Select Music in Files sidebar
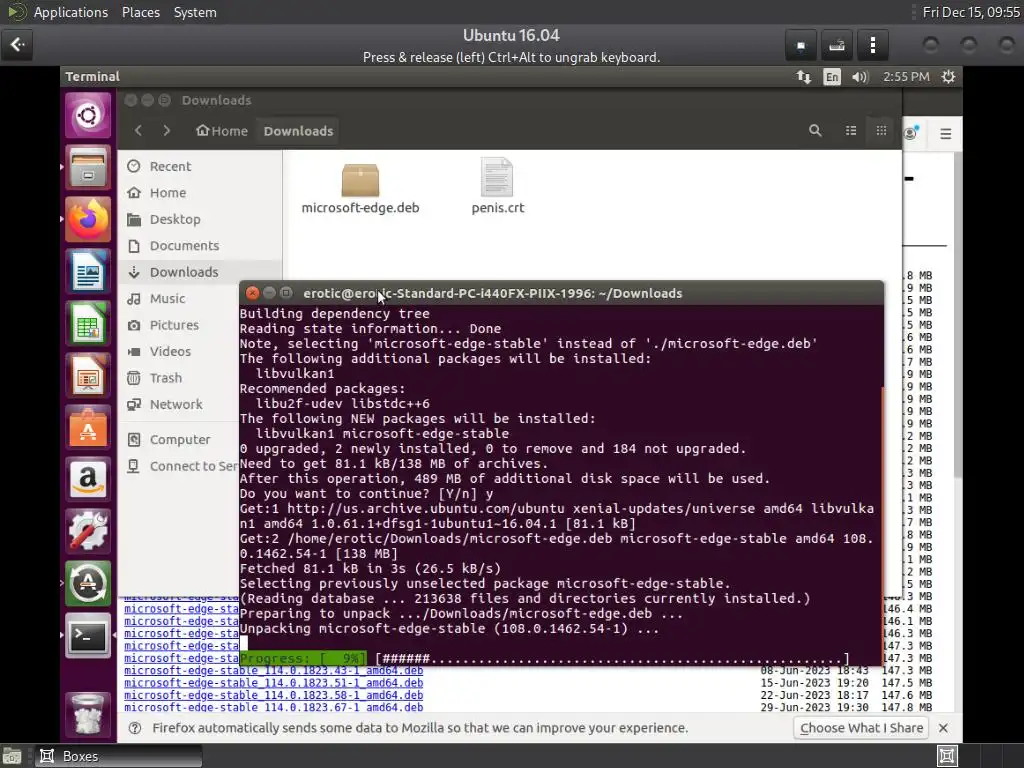 click(179, 298)
